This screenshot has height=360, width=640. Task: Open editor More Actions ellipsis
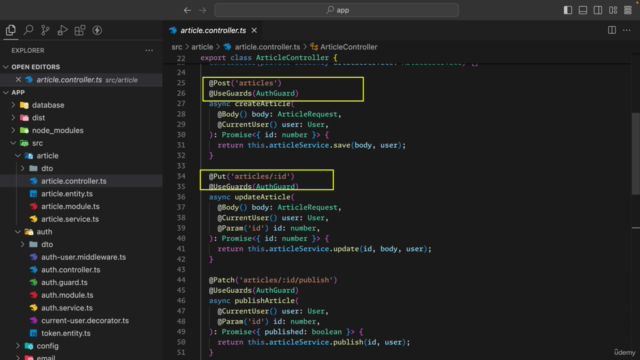627,30
